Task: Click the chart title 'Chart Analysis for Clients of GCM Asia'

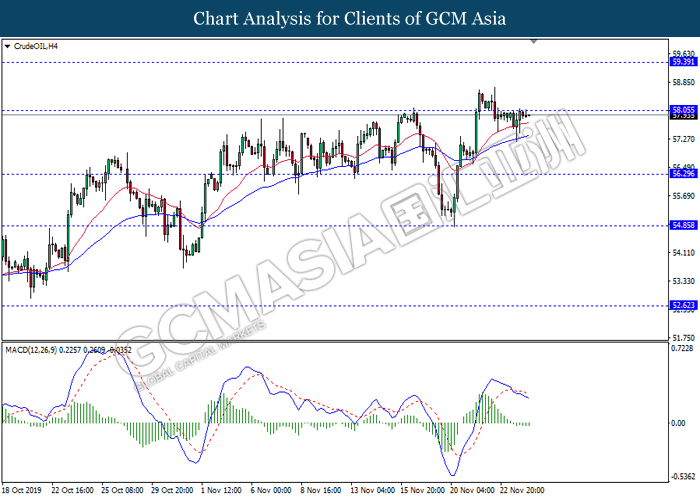Action: pos(350,19)
